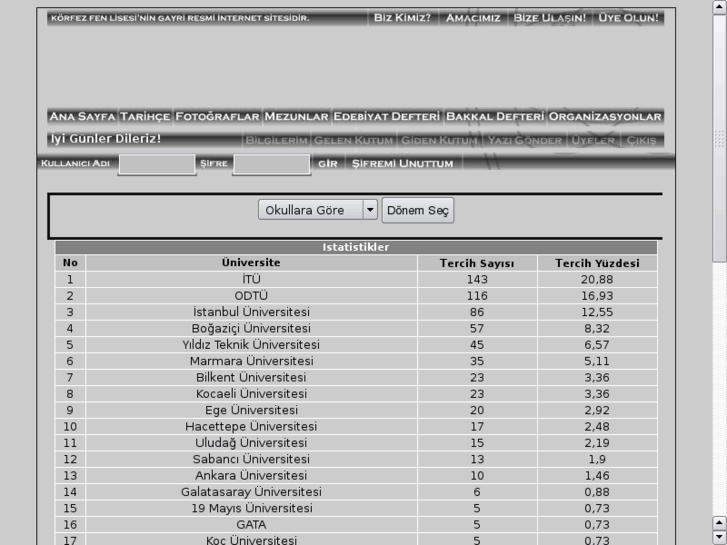Screen dimensions: 727x545
Task: Click the Gir login button
Action: [x=328, y=163]
